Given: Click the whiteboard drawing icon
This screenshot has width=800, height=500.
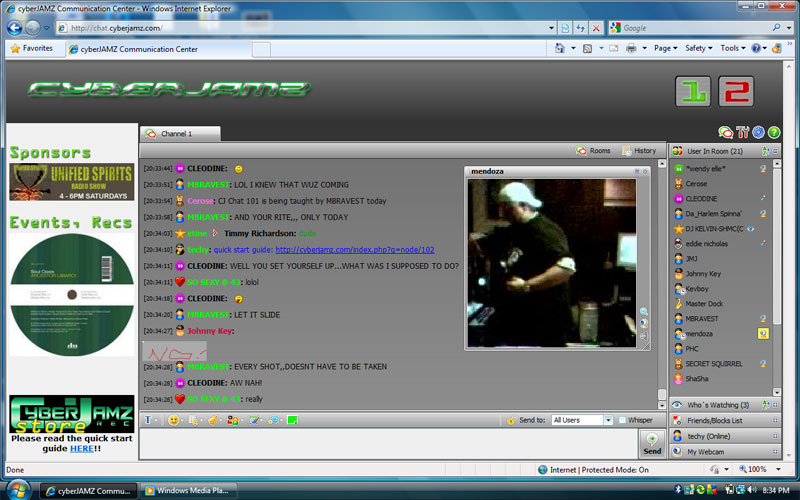Looking at the screenshot, I should [x=254, y=420].
